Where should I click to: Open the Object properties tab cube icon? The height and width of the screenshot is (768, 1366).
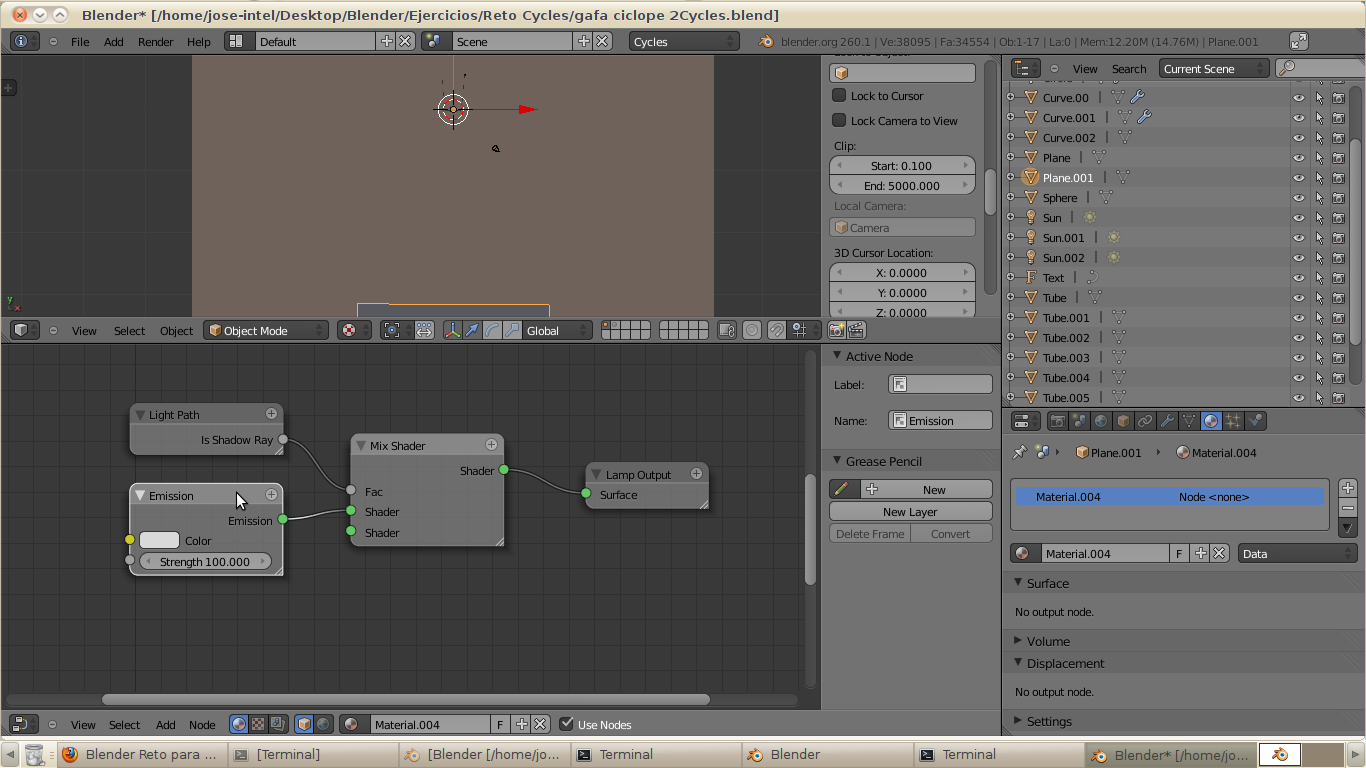point(1123,421)
